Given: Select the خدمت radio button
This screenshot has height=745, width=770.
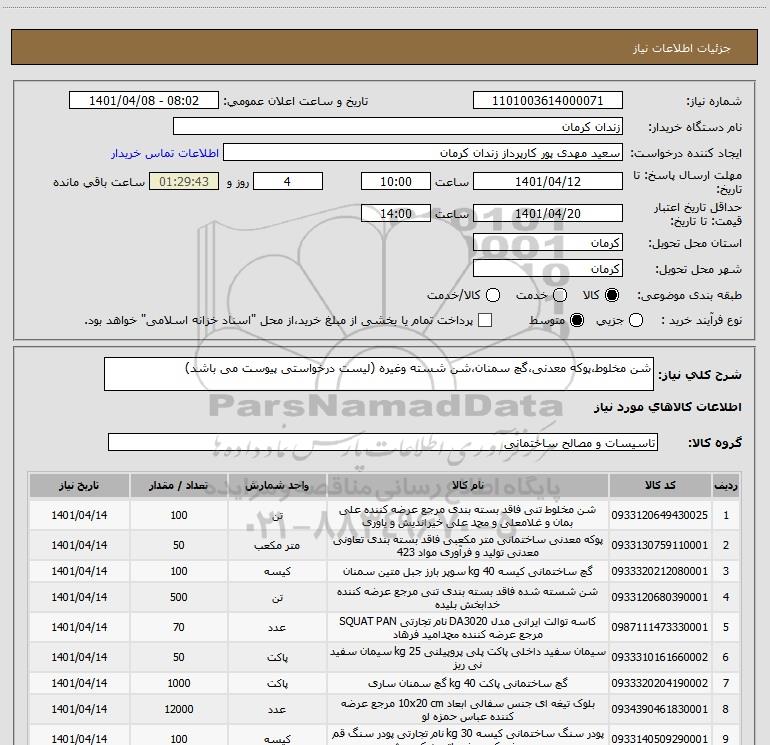Looking at the screenshot, I should [x=560, y=295].
